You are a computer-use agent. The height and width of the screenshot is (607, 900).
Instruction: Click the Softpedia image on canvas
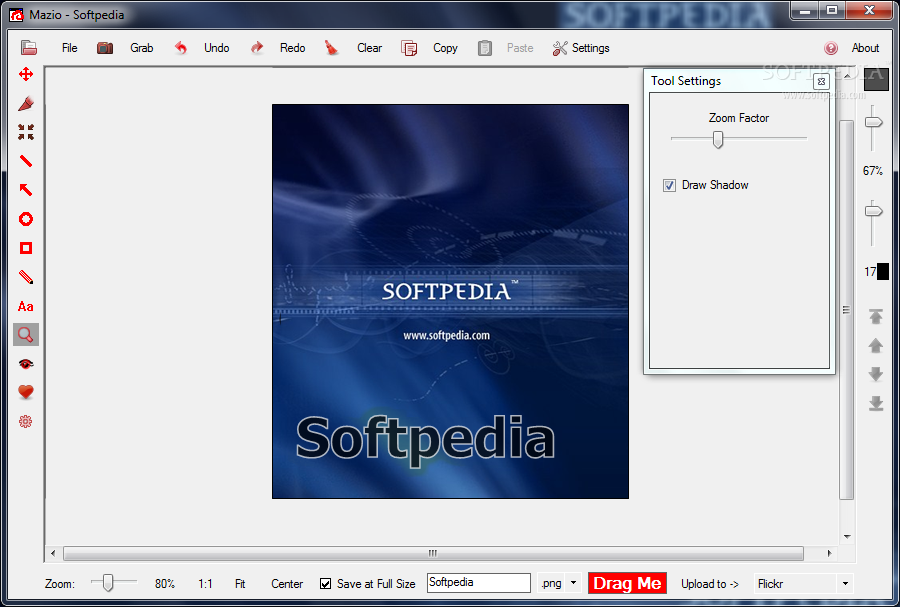(451, 301)
